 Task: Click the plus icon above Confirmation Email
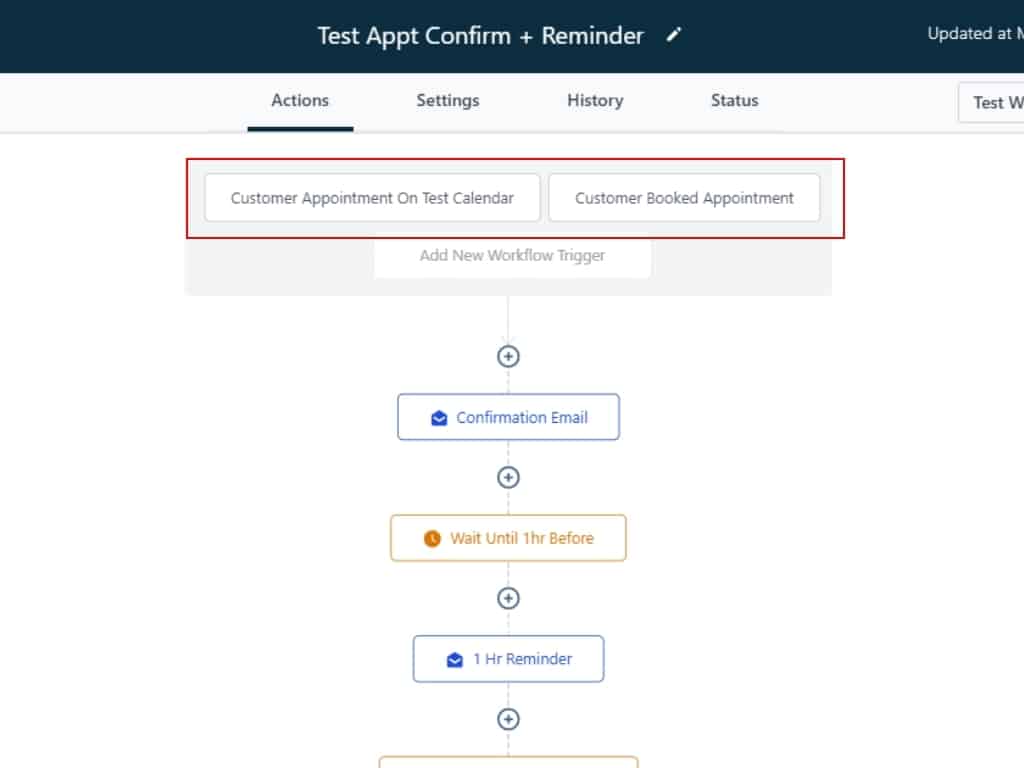click(x=508, y=356)
